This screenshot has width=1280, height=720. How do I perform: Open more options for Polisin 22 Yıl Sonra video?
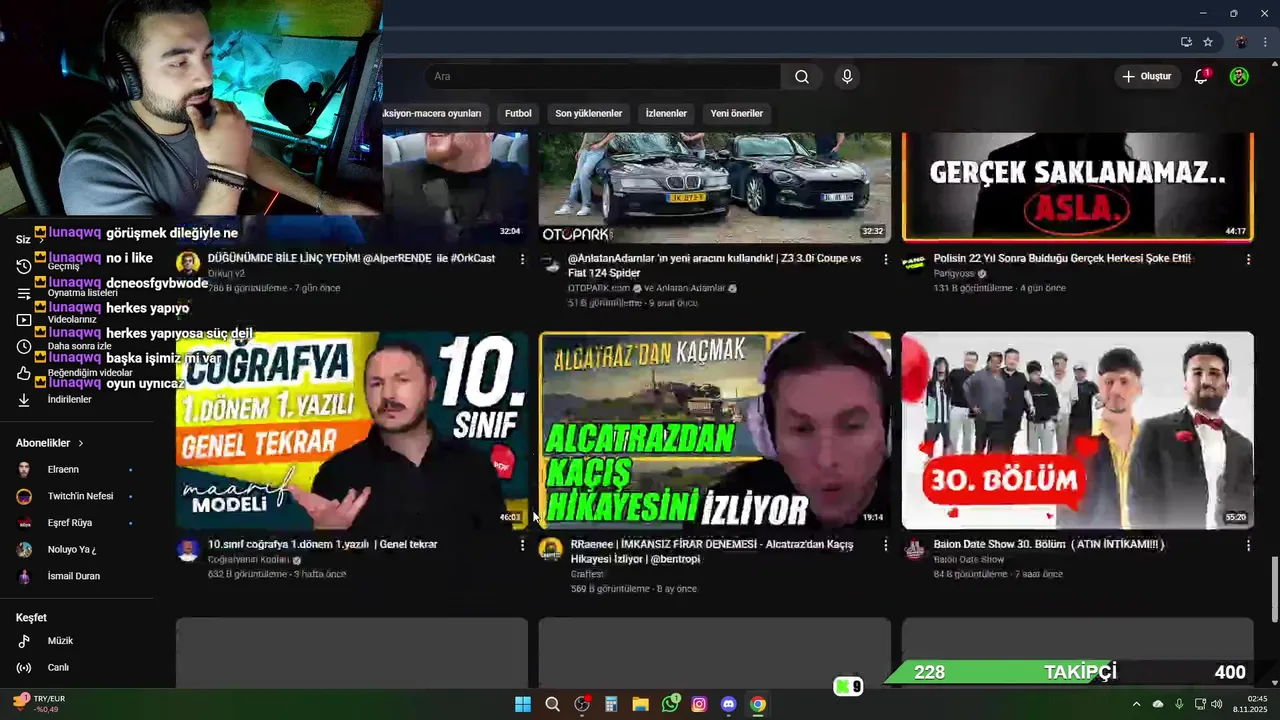tap(1248, 259)
